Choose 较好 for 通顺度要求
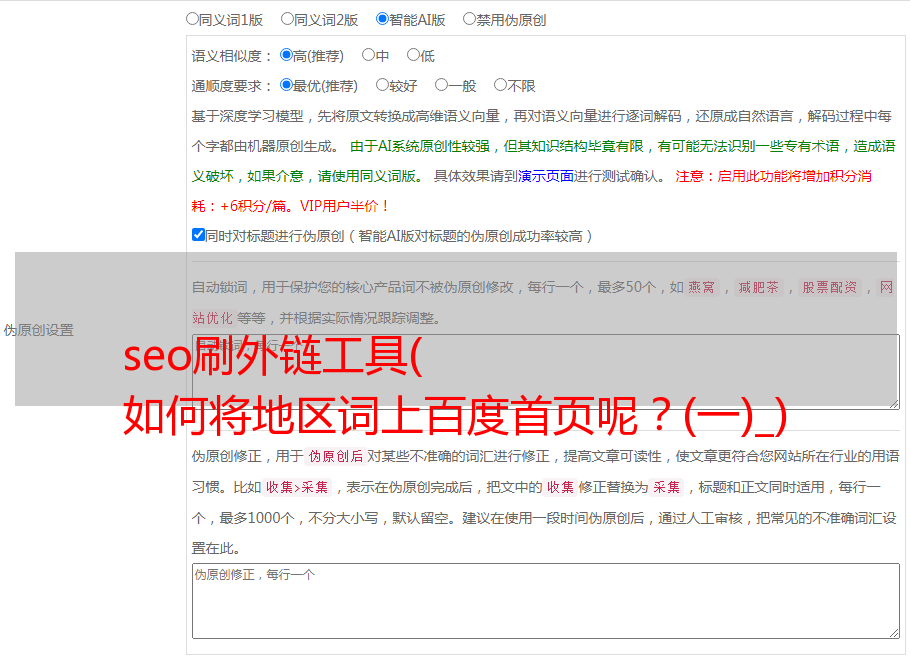Screen dimensions: 911x658 pos(382,85)
